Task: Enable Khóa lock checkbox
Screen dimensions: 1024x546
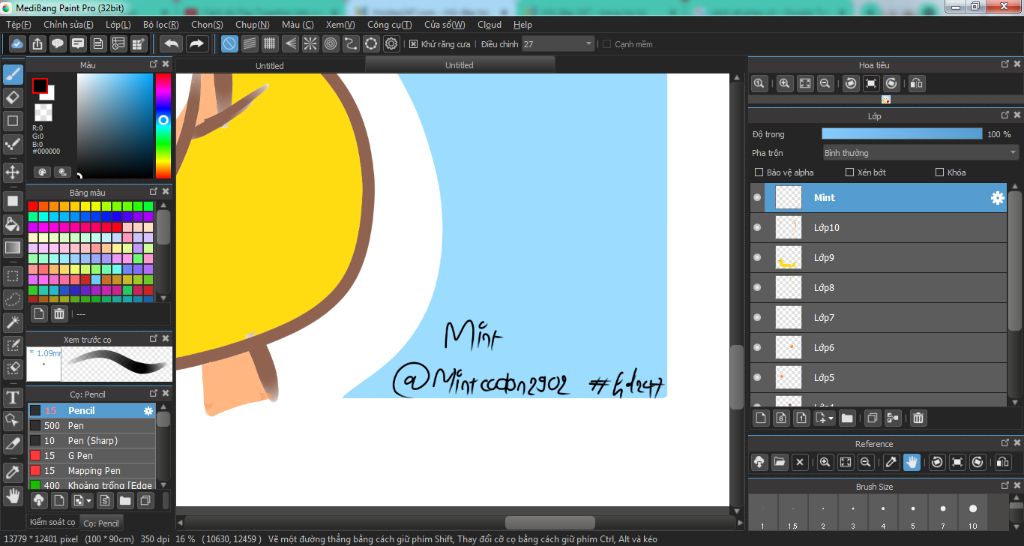Action: [x=939, y=172]
